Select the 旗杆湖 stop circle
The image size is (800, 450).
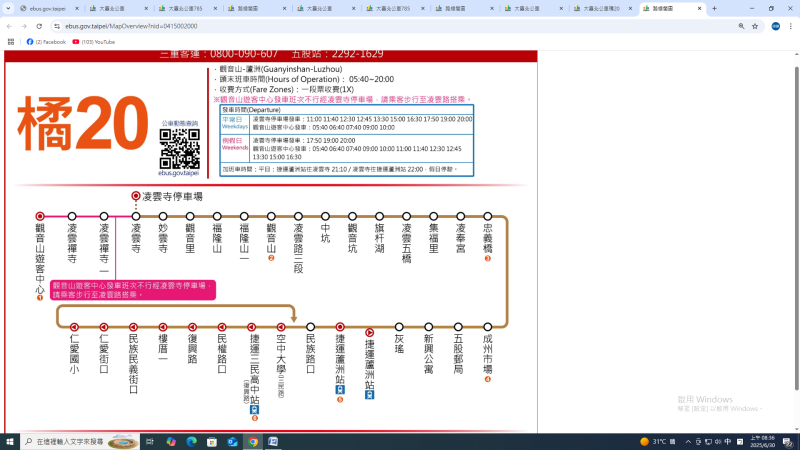point(379,216)
